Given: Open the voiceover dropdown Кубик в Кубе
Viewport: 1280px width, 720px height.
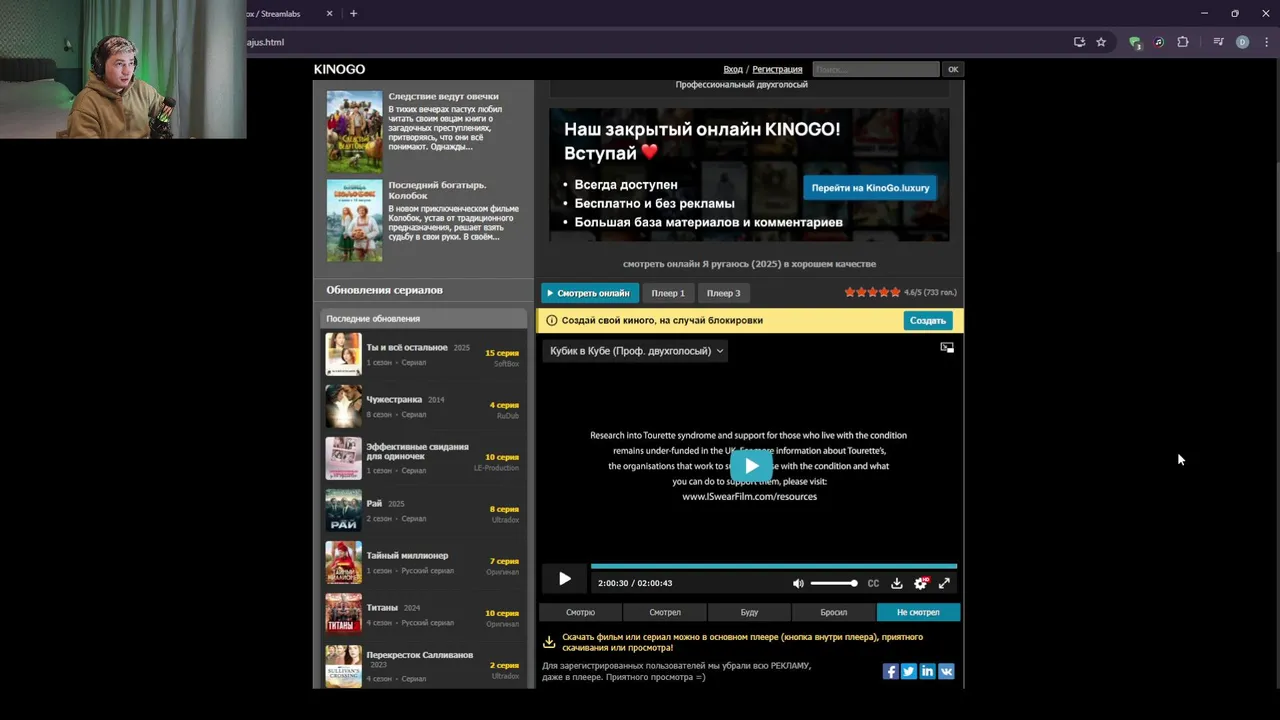Looking at the screenshot, I should 635,351.
